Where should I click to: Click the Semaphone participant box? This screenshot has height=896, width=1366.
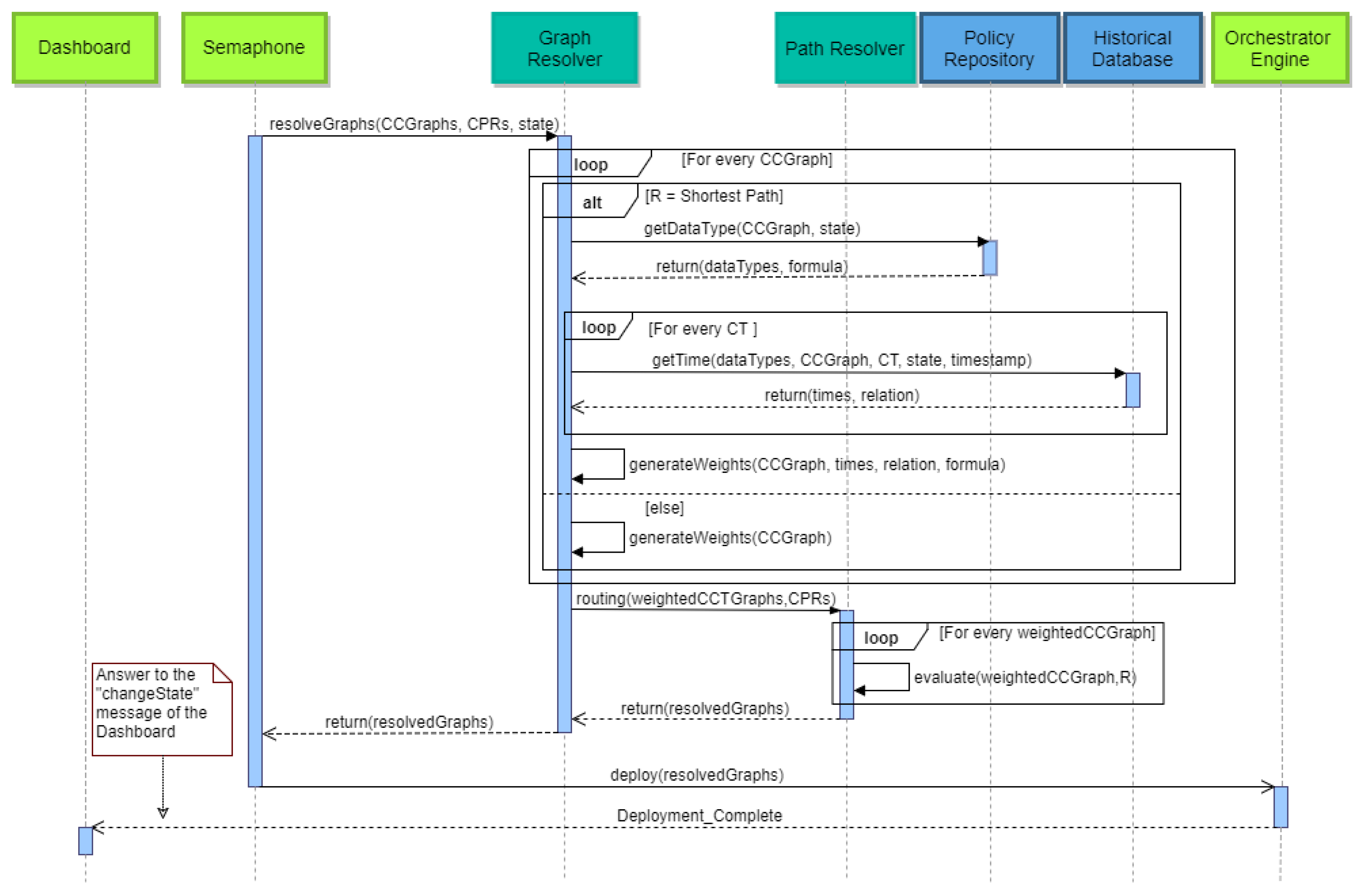tap(254, 48)
